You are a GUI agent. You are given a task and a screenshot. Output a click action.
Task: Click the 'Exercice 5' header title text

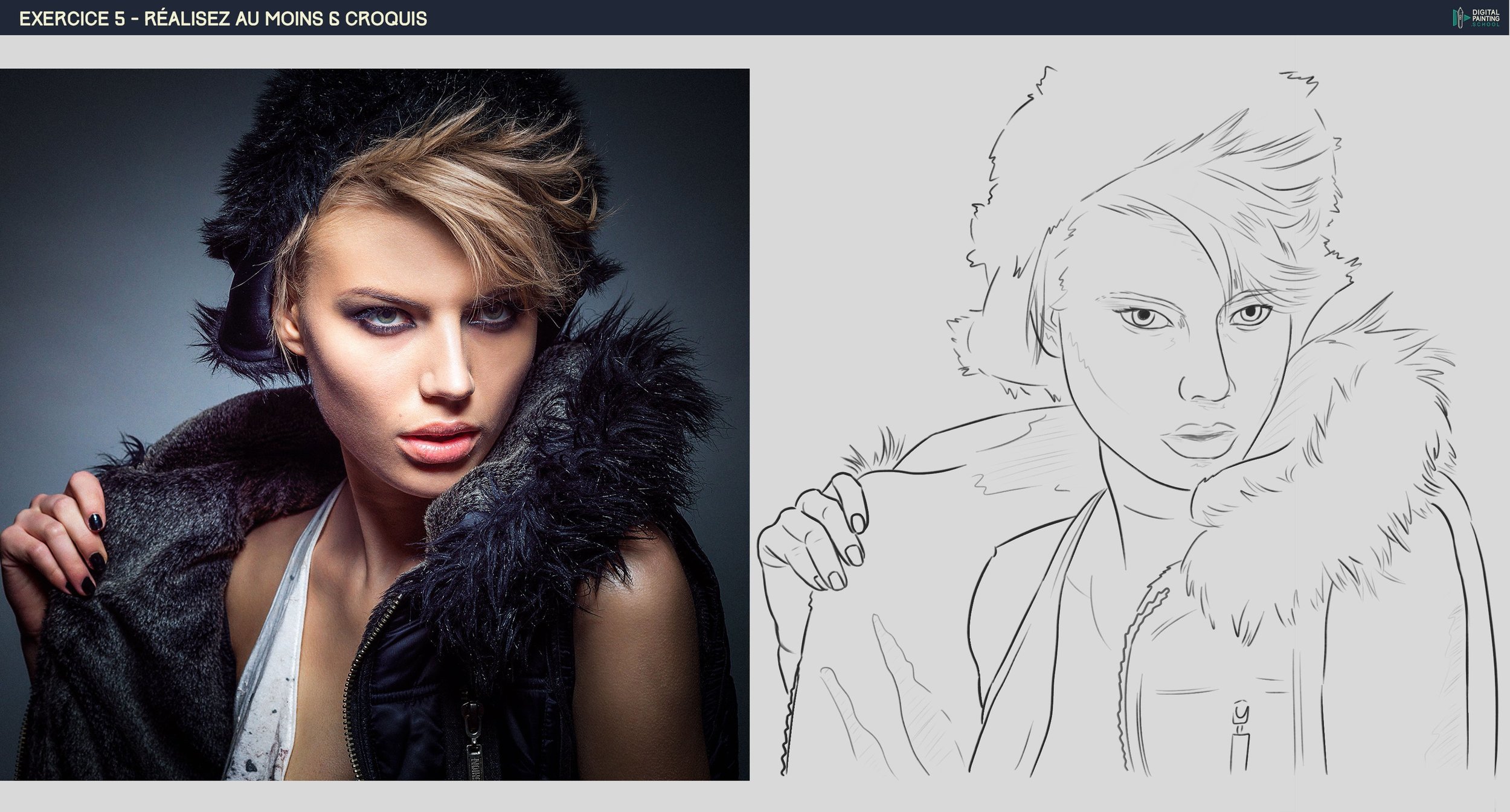click(223, 19)
